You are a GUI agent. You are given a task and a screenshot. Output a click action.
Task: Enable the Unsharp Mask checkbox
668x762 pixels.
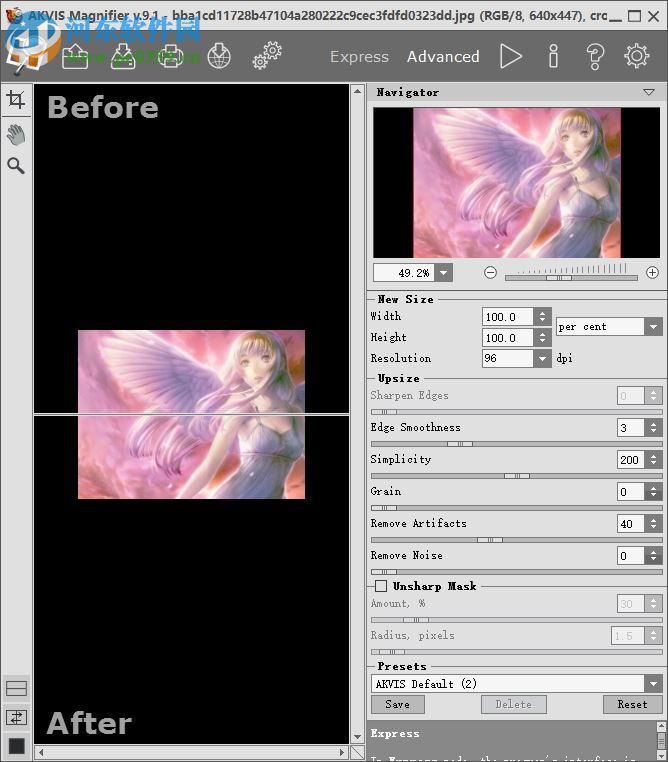point(381,586)
